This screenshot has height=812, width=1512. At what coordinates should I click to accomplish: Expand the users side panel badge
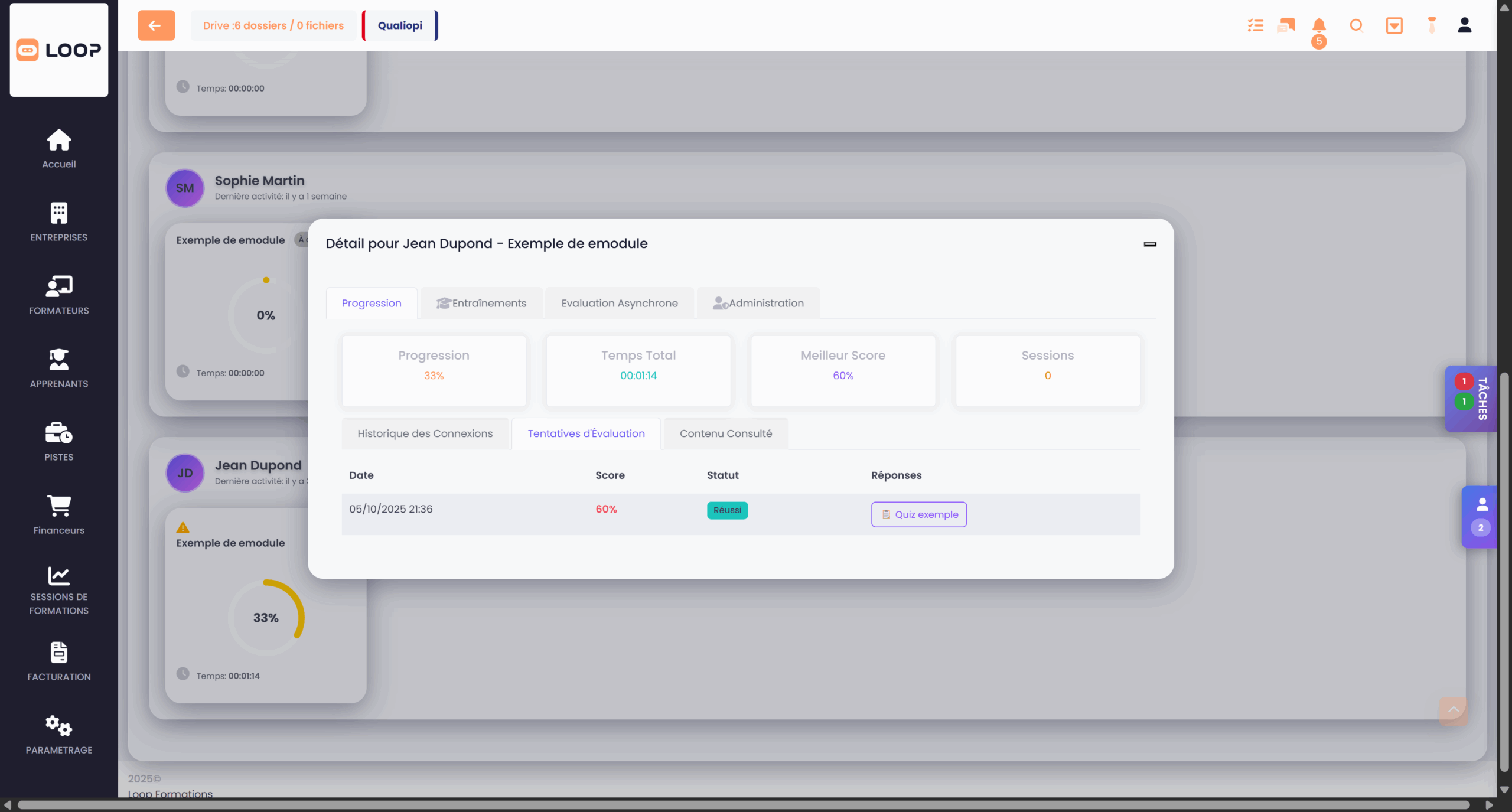pos(1480,516)
